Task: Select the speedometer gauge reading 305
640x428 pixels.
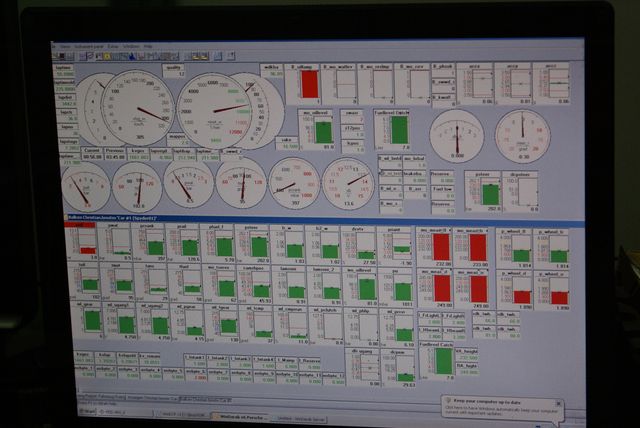Action: (x=138, y=108)
